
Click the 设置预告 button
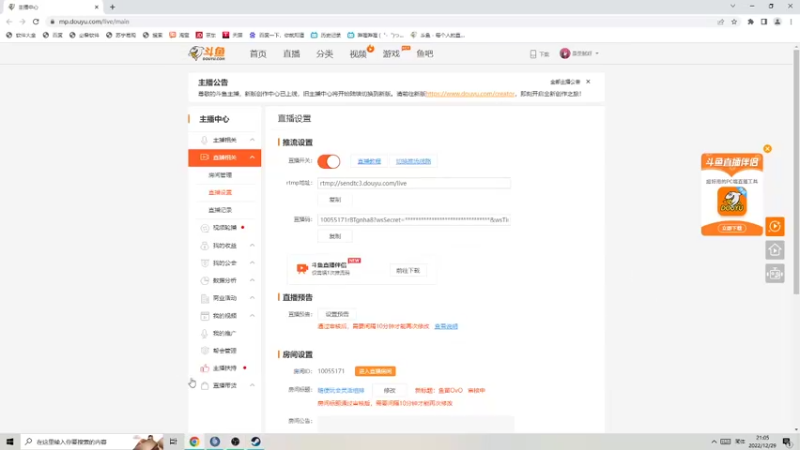point(337,314)
